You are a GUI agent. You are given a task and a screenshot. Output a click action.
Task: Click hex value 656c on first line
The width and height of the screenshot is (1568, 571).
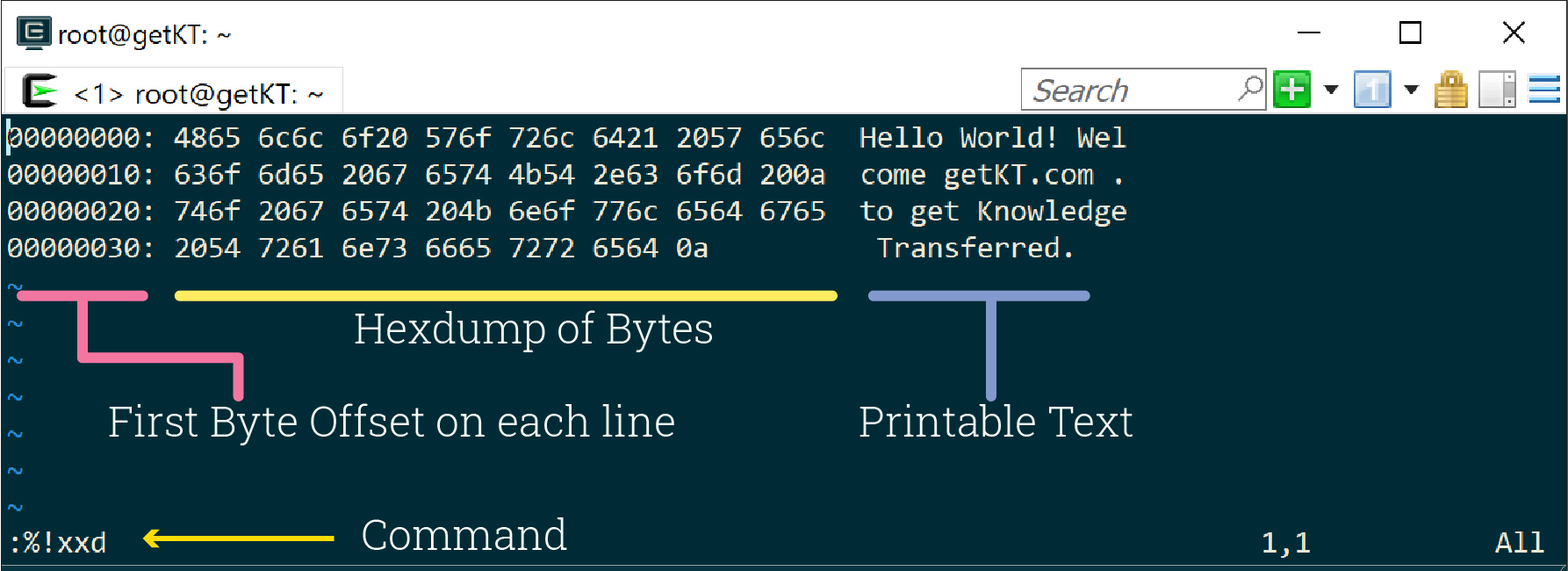(x=793, y=138)
